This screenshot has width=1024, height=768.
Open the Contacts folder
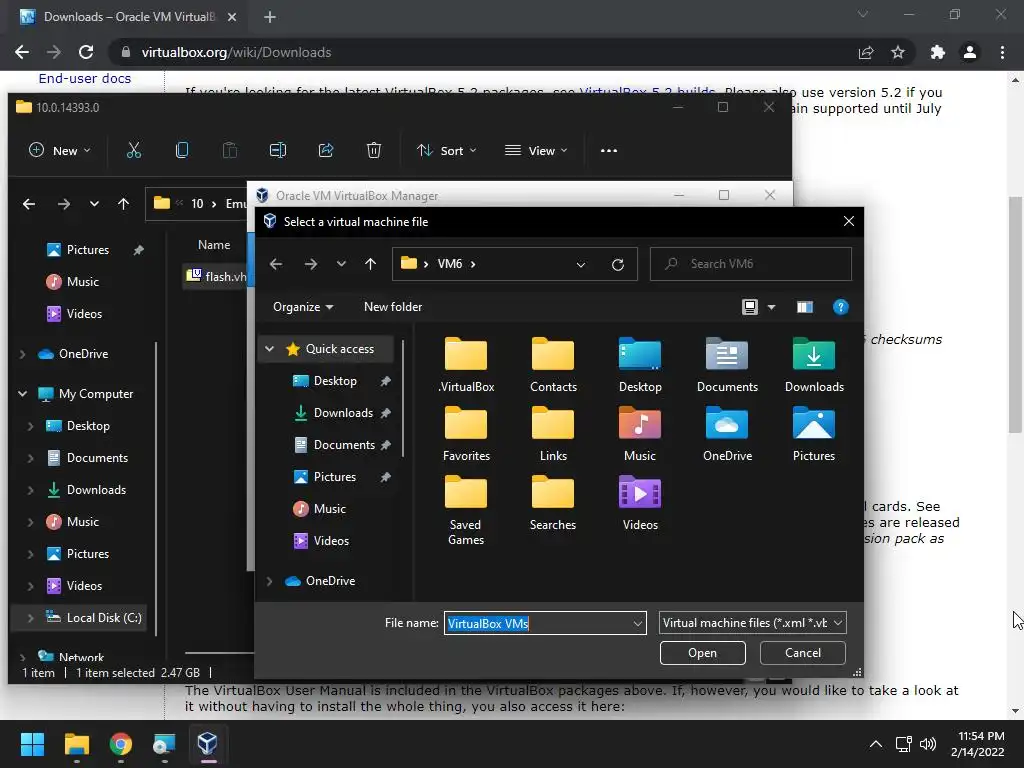click(x=553, y=365)
